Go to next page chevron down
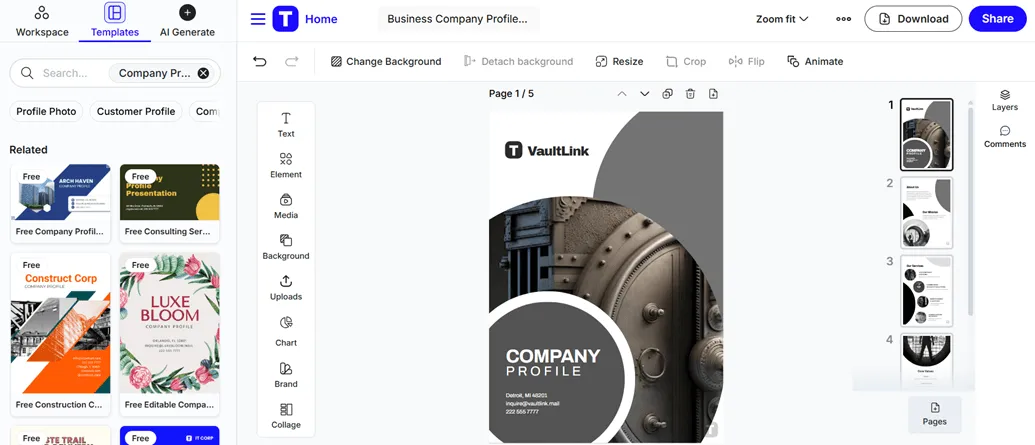The image size is (1035, 445). click(645, 94)
